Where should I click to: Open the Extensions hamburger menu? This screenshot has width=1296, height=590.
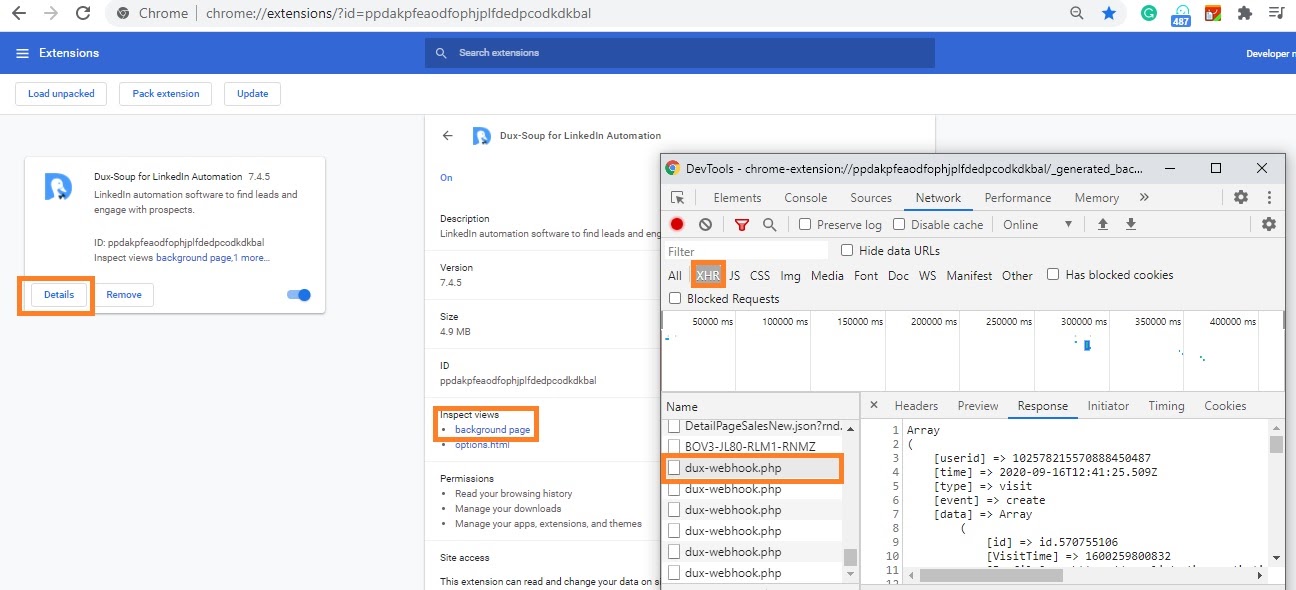(x=22, y=53)
